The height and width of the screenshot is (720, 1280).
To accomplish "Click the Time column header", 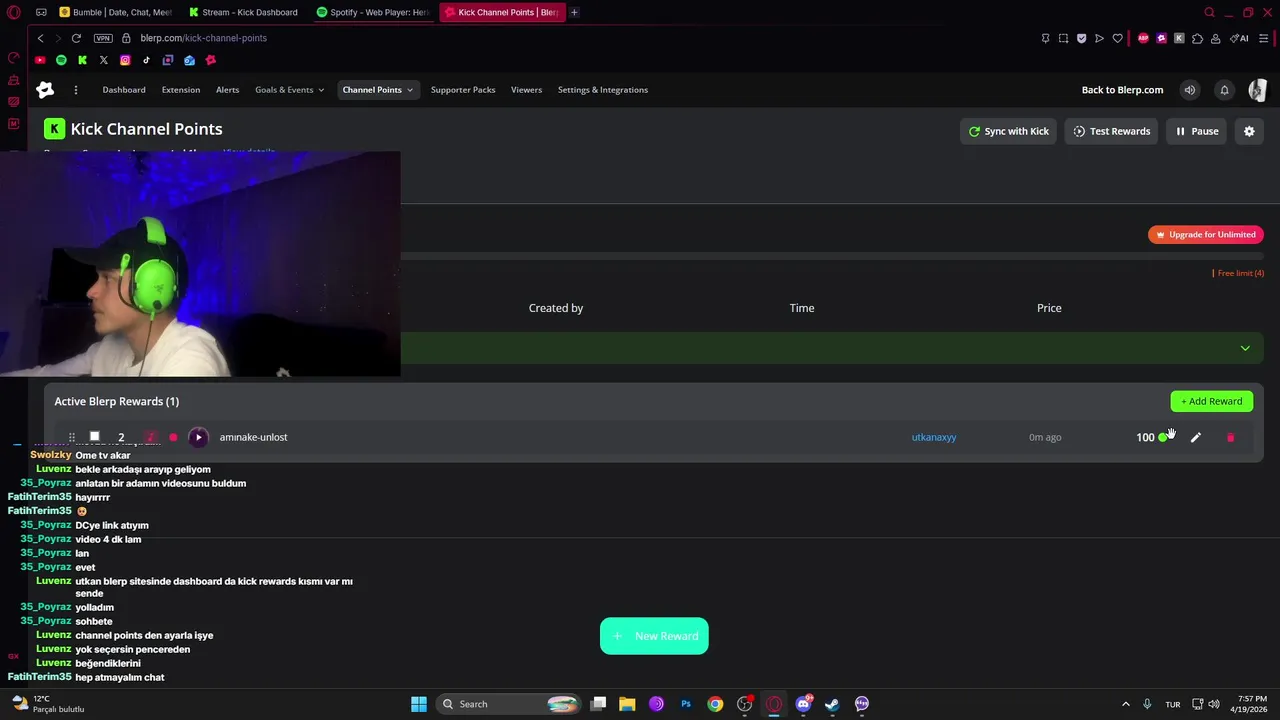I will click(802, 308).
